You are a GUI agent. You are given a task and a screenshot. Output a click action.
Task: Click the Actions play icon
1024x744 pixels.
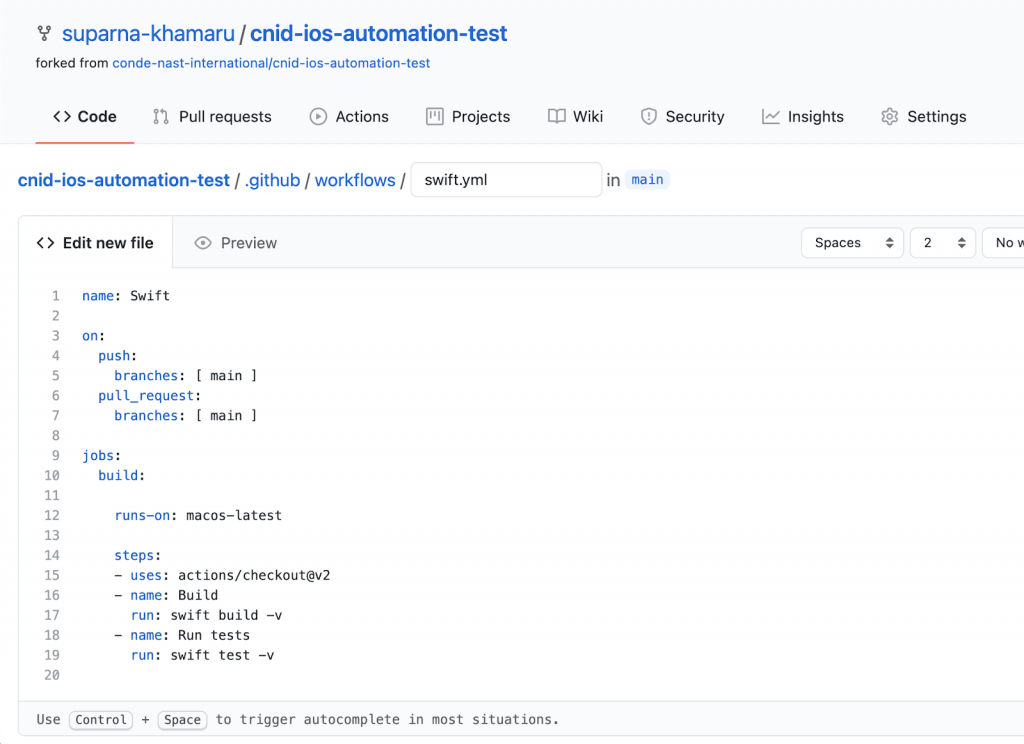point(318,117)
